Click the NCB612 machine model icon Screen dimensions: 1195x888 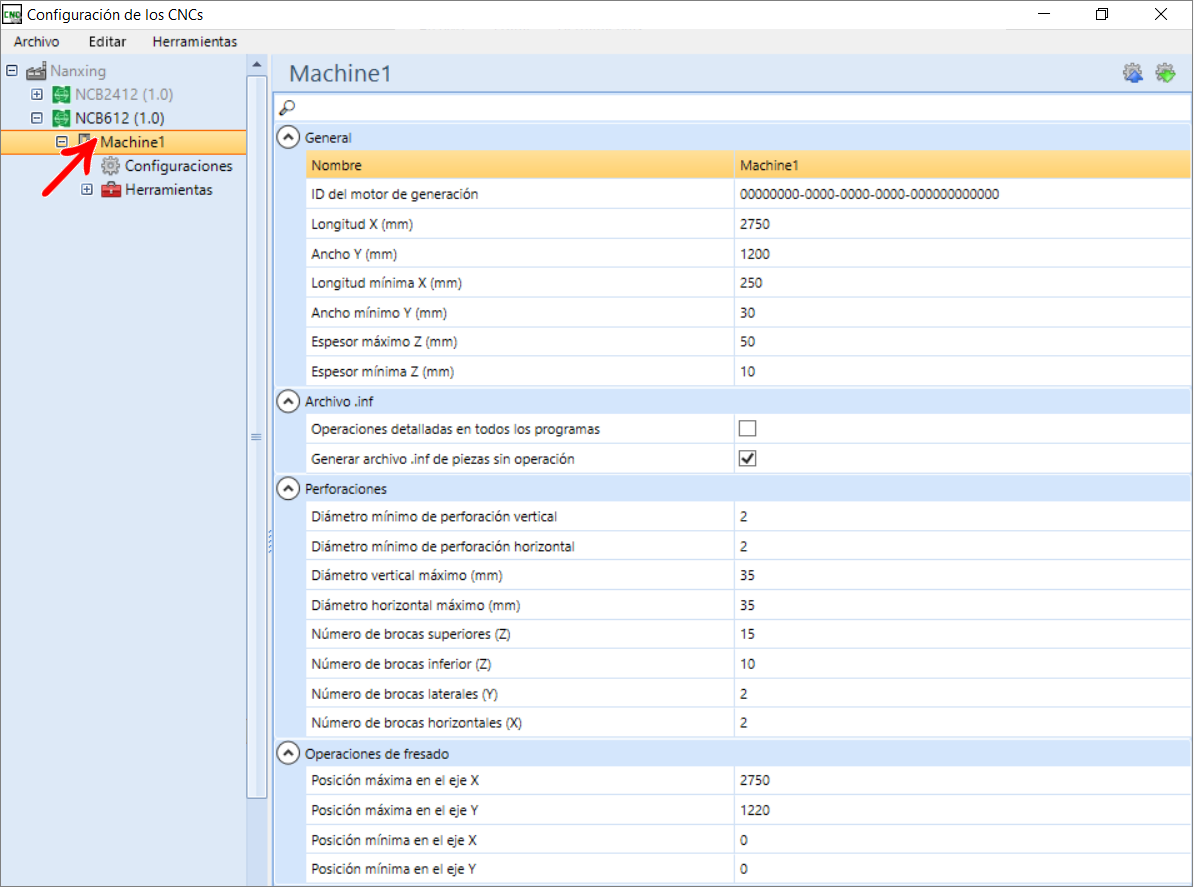(61, 118)
